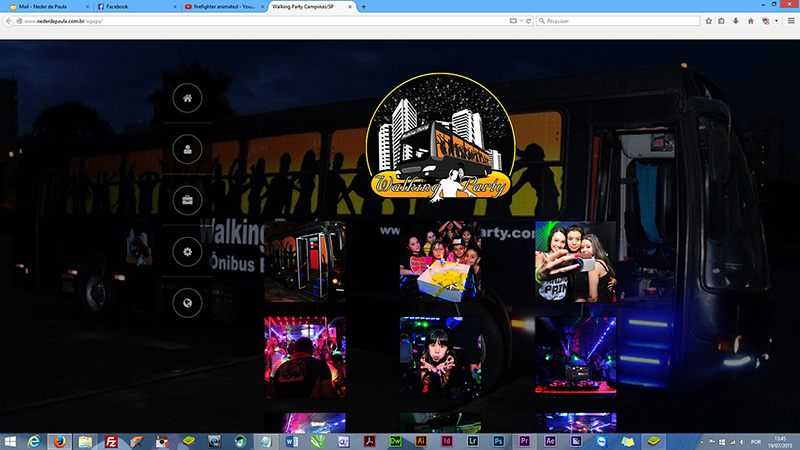Open Adobe Illustrator from taskbar
This screenshot has width=800, height=450.
pyautogui.click(x=421, y=441)
